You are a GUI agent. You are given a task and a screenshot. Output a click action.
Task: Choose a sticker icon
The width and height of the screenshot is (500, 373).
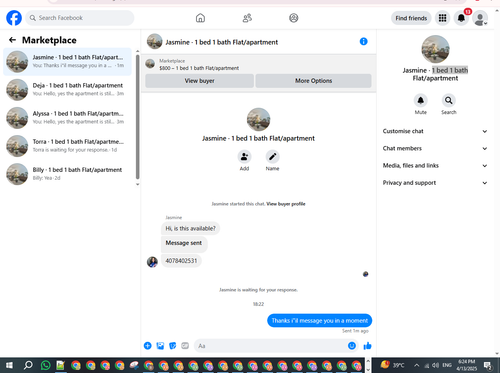(x=173, y=346)
